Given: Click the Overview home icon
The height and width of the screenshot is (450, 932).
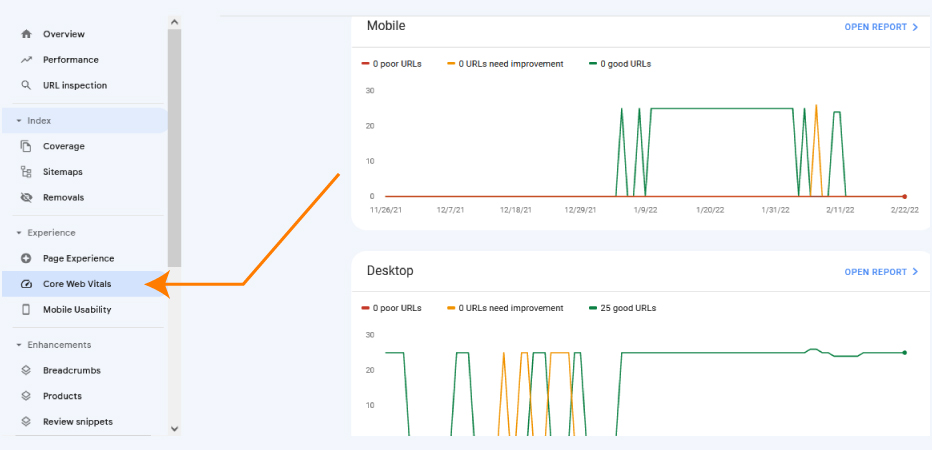Looking at the screenshot, I should point(26,34).
